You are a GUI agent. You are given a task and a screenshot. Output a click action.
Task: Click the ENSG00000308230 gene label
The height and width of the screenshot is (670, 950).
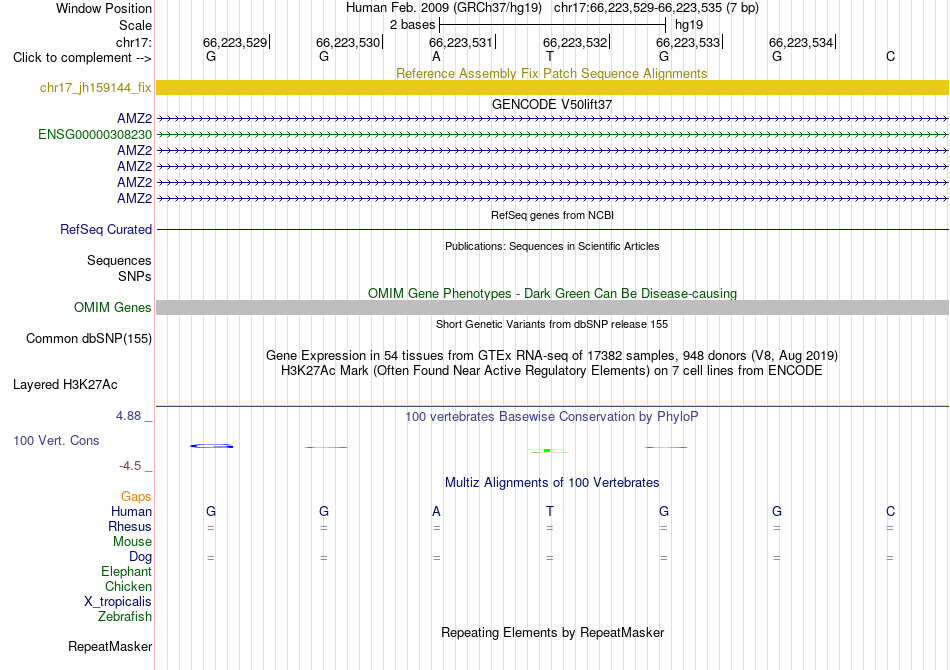click(95, 134)
